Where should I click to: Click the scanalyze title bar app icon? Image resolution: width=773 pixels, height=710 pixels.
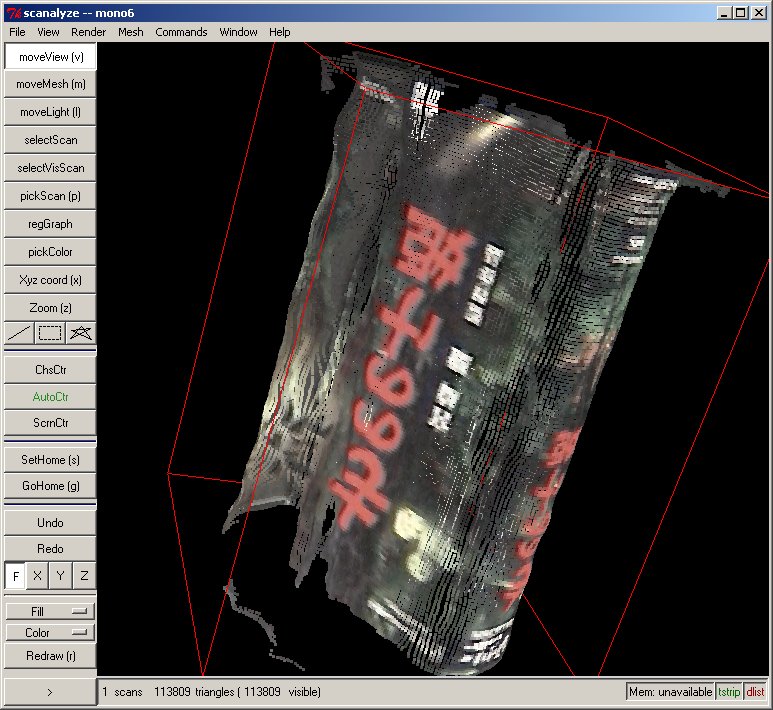tap(13, 13)
